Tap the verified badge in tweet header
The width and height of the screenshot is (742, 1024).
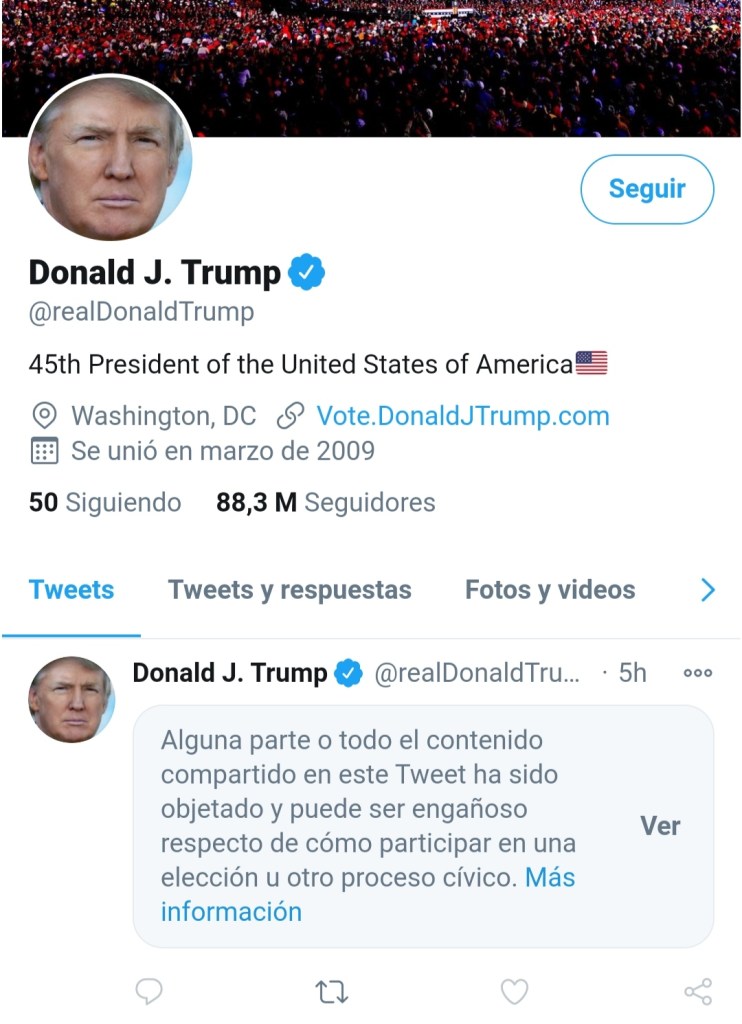click(x=348, y=673)
